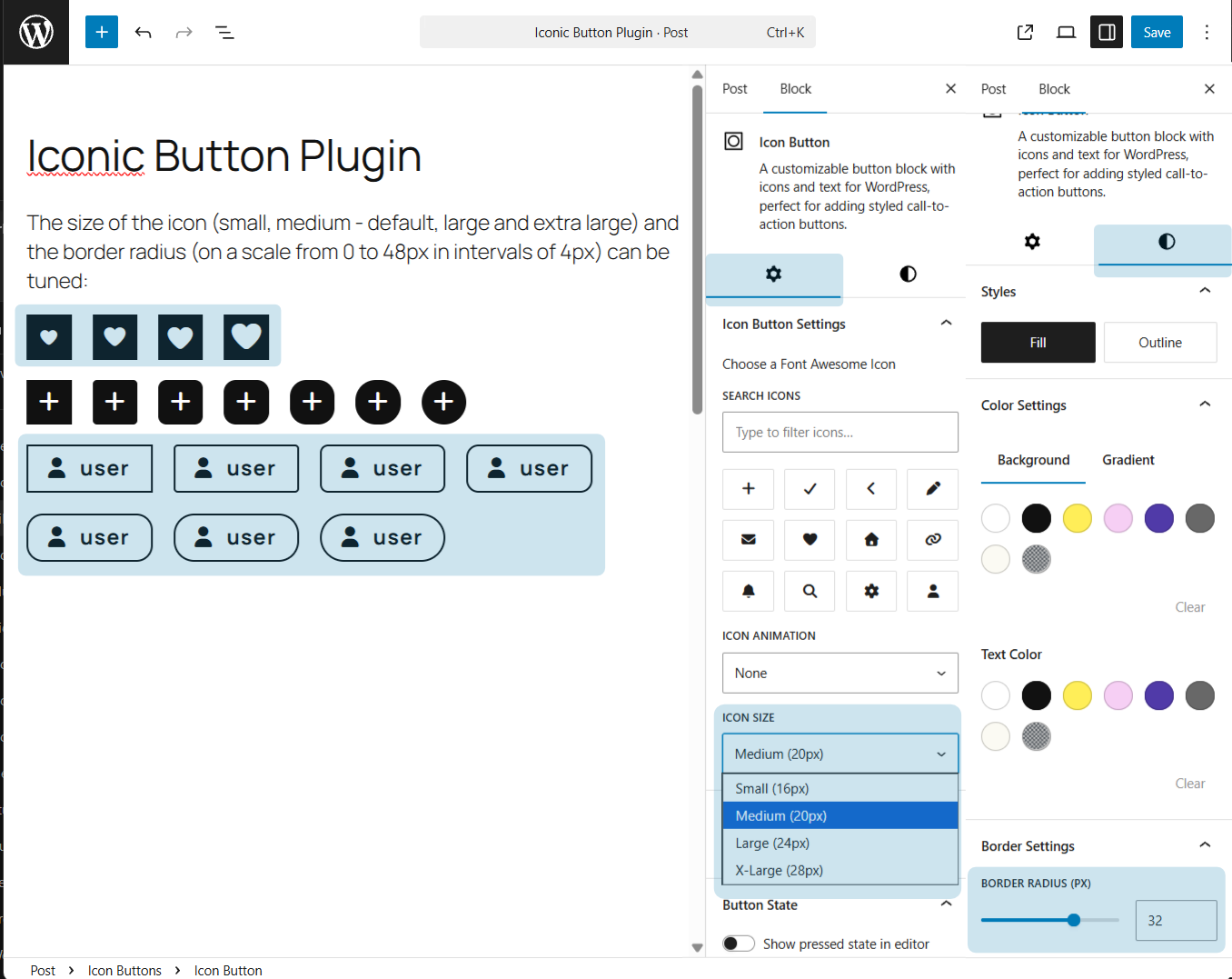This screenshot has height=979, width=1232.
Task: Choose the magnifier icon in the icon grid
Action: [810, 591]
